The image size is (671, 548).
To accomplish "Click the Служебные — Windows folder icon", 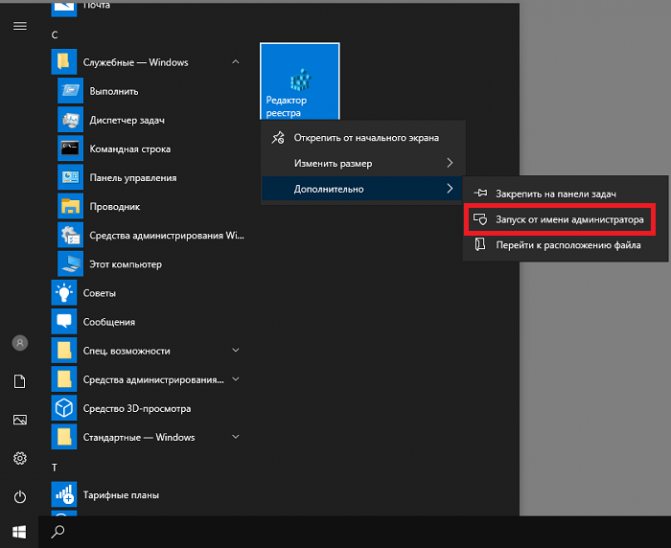I will (64, 62).
